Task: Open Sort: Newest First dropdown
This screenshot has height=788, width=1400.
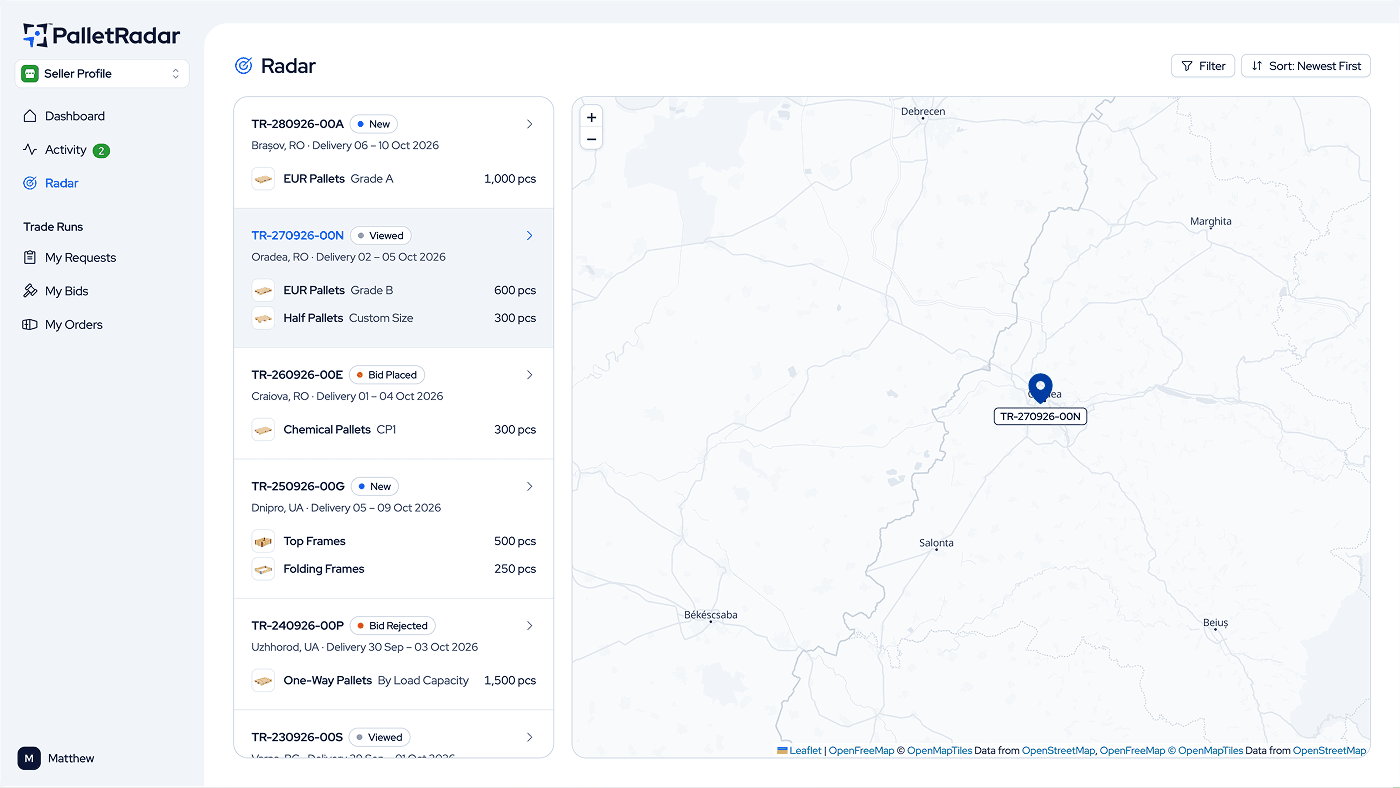Action: coord(1306,66)
